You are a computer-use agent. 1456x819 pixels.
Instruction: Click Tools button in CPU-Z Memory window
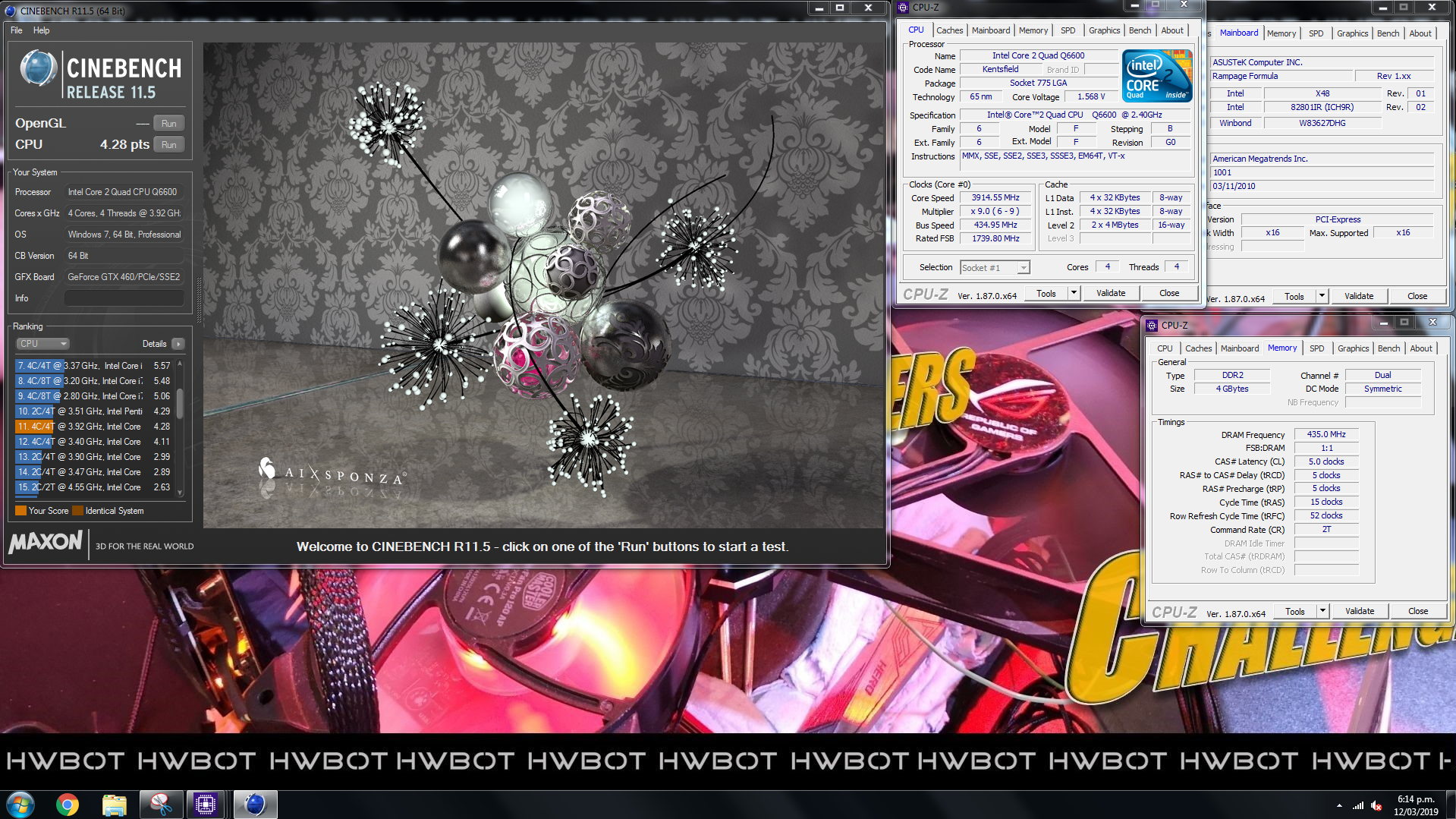[x=1295, y=611]
